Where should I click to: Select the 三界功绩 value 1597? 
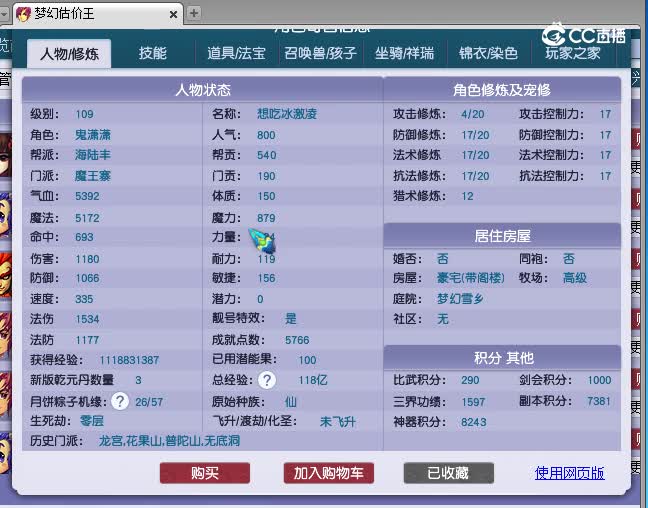tap(473, 402)
